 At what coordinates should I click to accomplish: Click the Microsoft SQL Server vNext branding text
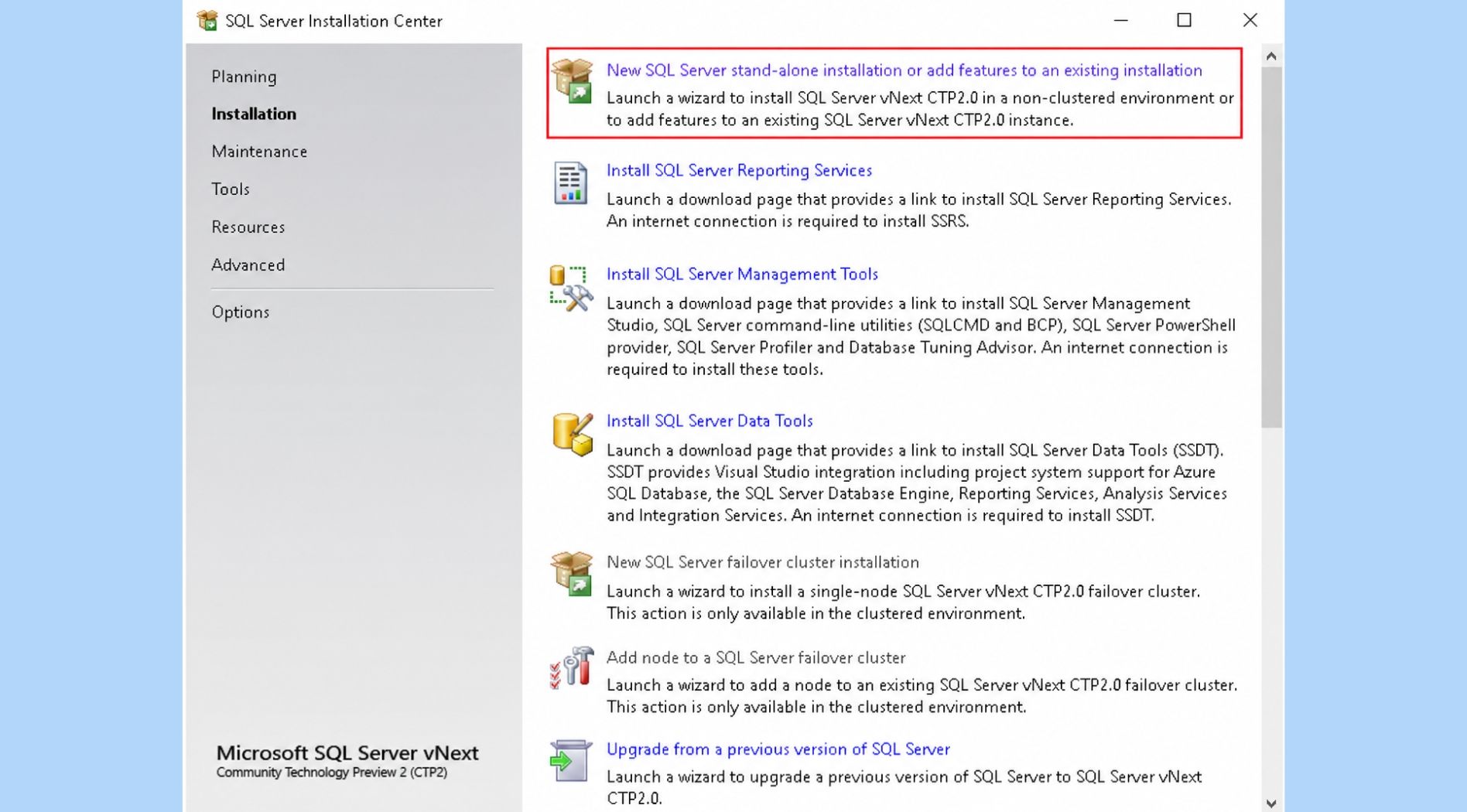pos(347,752)
